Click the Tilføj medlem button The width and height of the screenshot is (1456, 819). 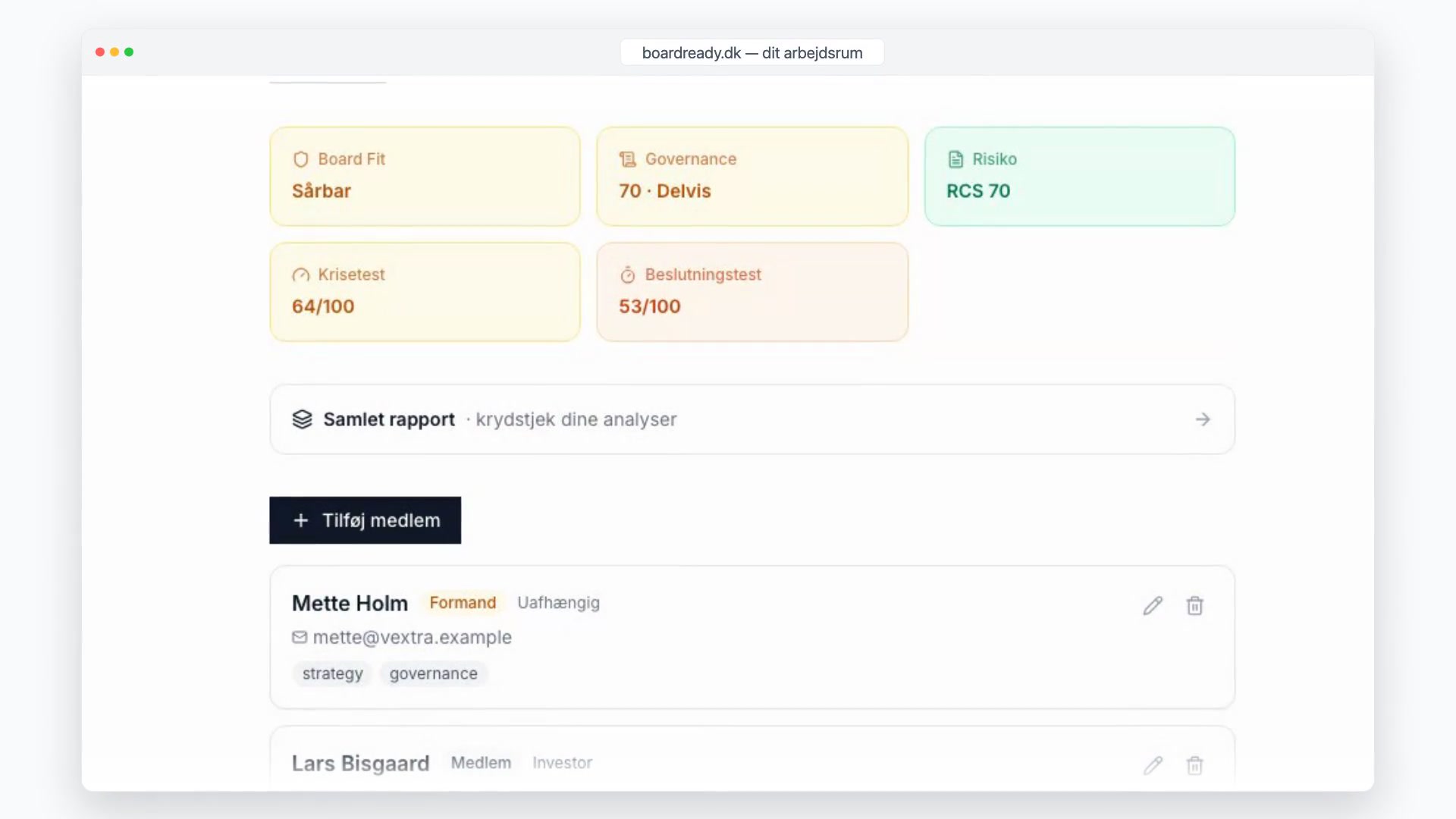click(x=365, y=520)
